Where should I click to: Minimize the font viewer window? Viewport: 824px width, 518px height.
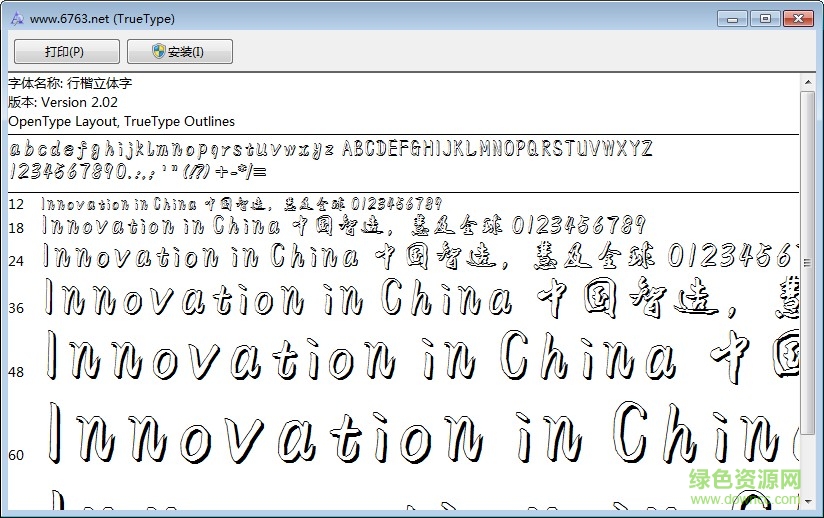click(735, 18)
